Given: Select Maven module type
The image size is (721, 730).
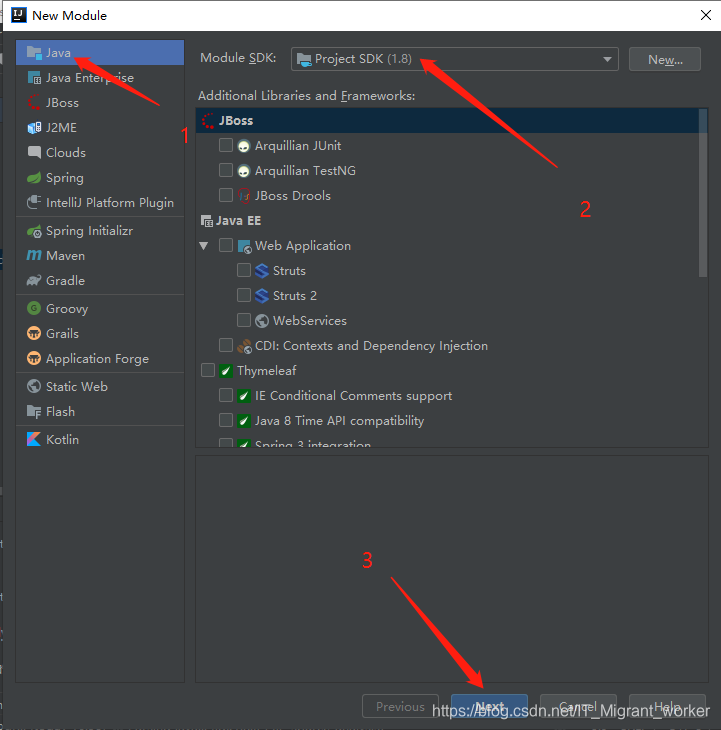Looking at the screenshot, I should (x=100, y=256).
